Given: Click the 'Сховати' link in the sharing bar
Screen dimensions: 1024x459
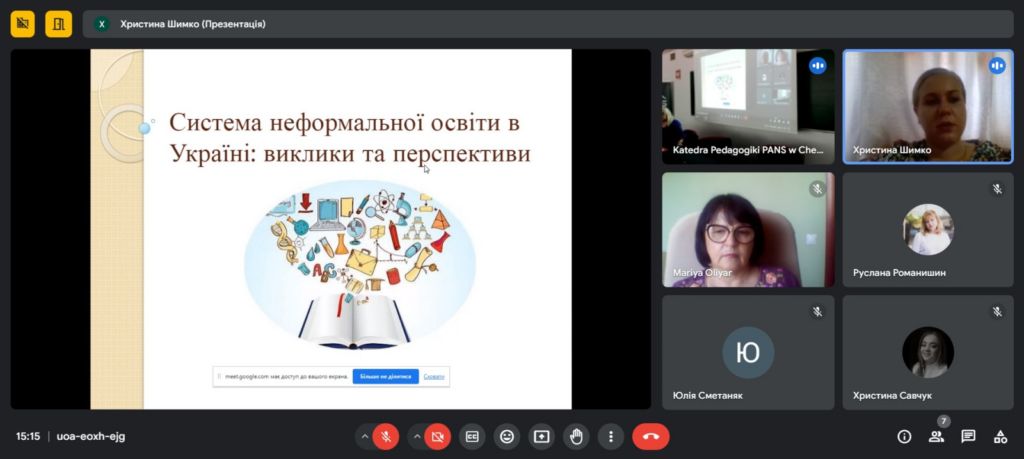Looking at the screenshot, I should [x=434, y=376].
